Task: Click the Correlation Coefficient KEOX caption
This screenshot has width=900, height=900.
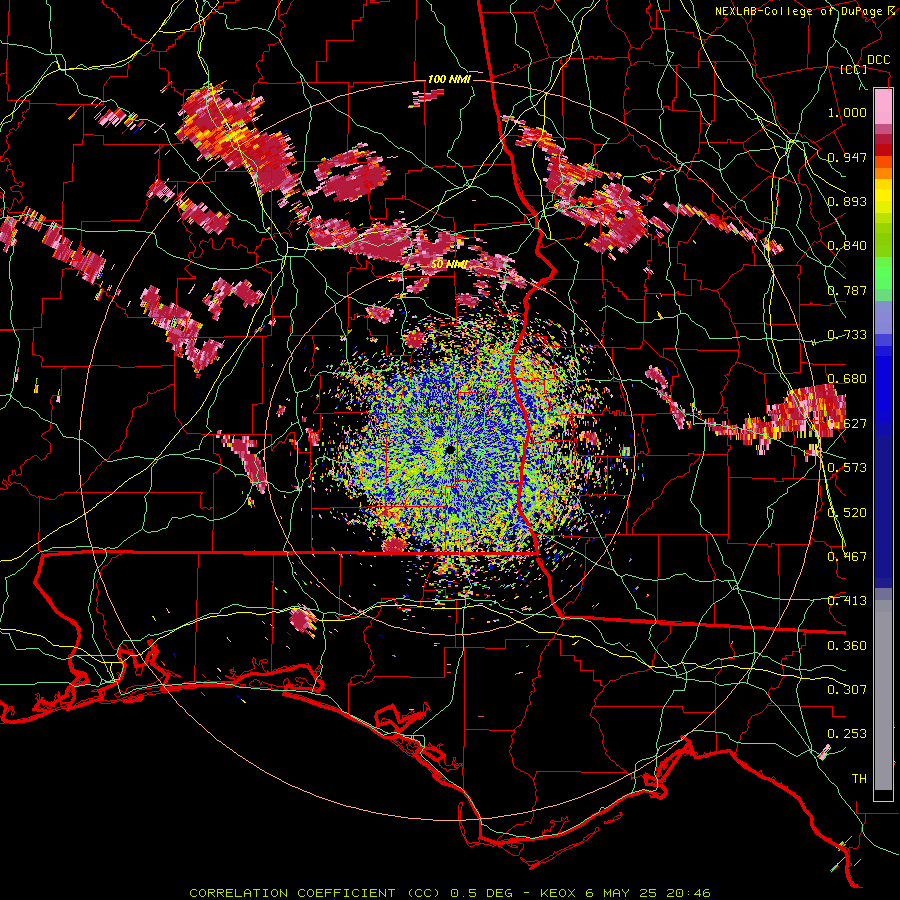Action: [x=450, y=893]
